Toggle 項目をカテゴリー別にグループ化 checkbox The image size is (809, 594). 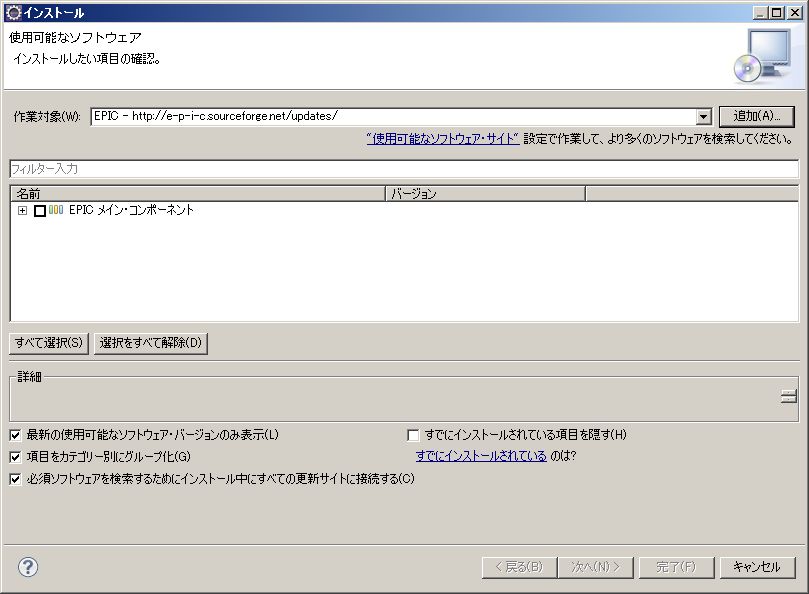pyautogui.click(x=15, y=456)
